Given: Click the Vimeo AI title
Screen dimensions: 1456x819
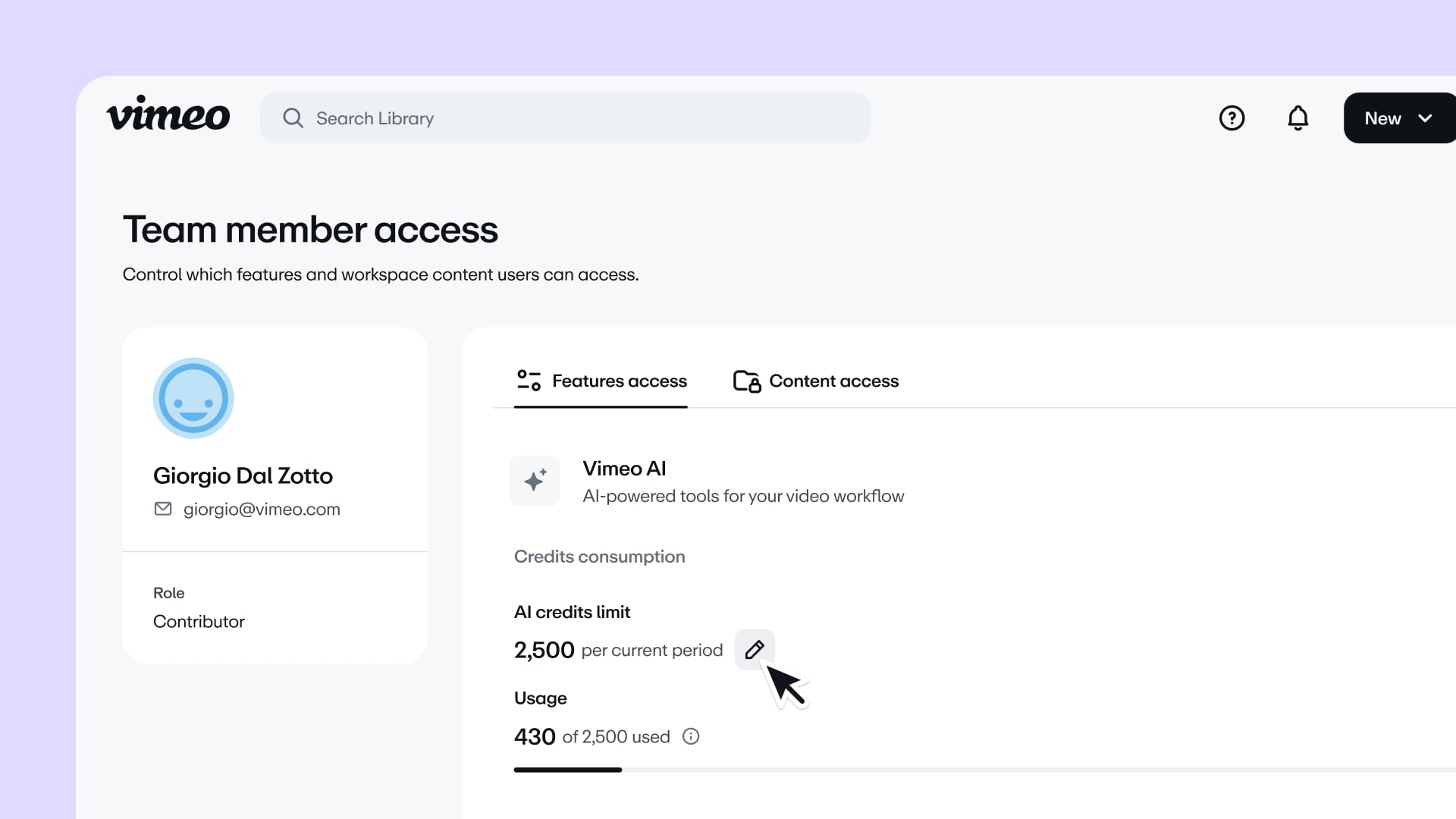Looking at the screenshot, I should tap(624, 469).
